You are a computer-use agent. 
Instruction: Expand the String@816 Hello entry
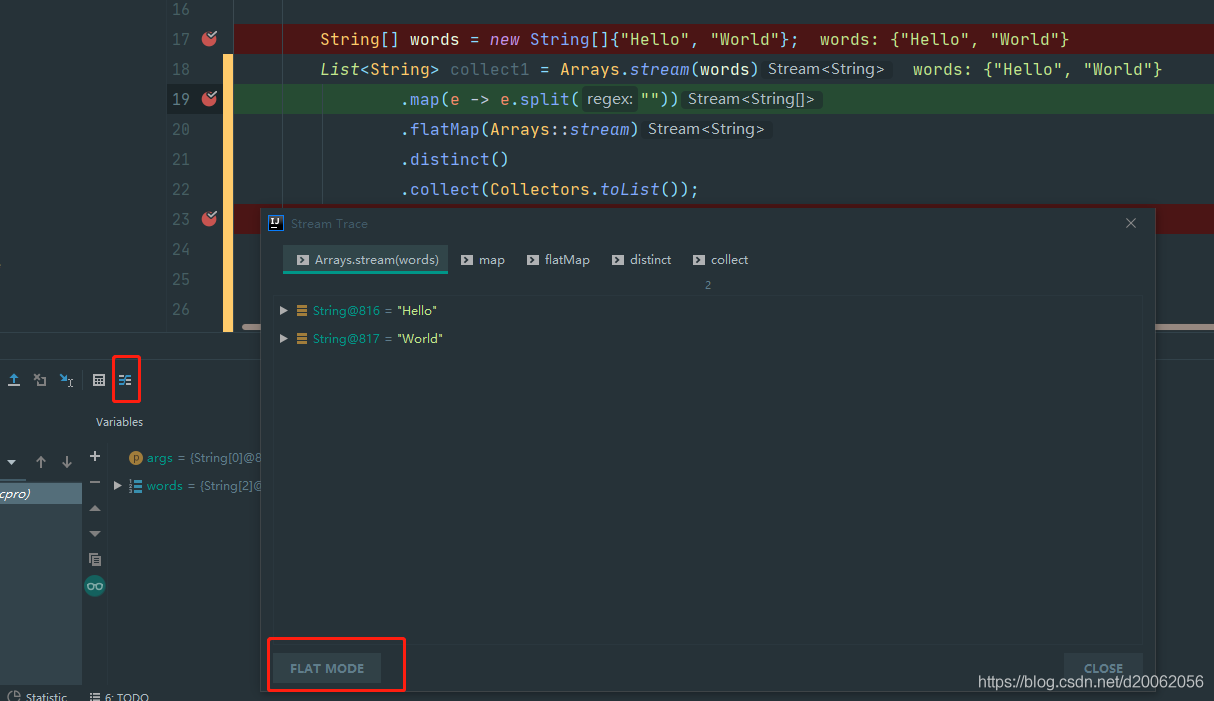[283, 310]
